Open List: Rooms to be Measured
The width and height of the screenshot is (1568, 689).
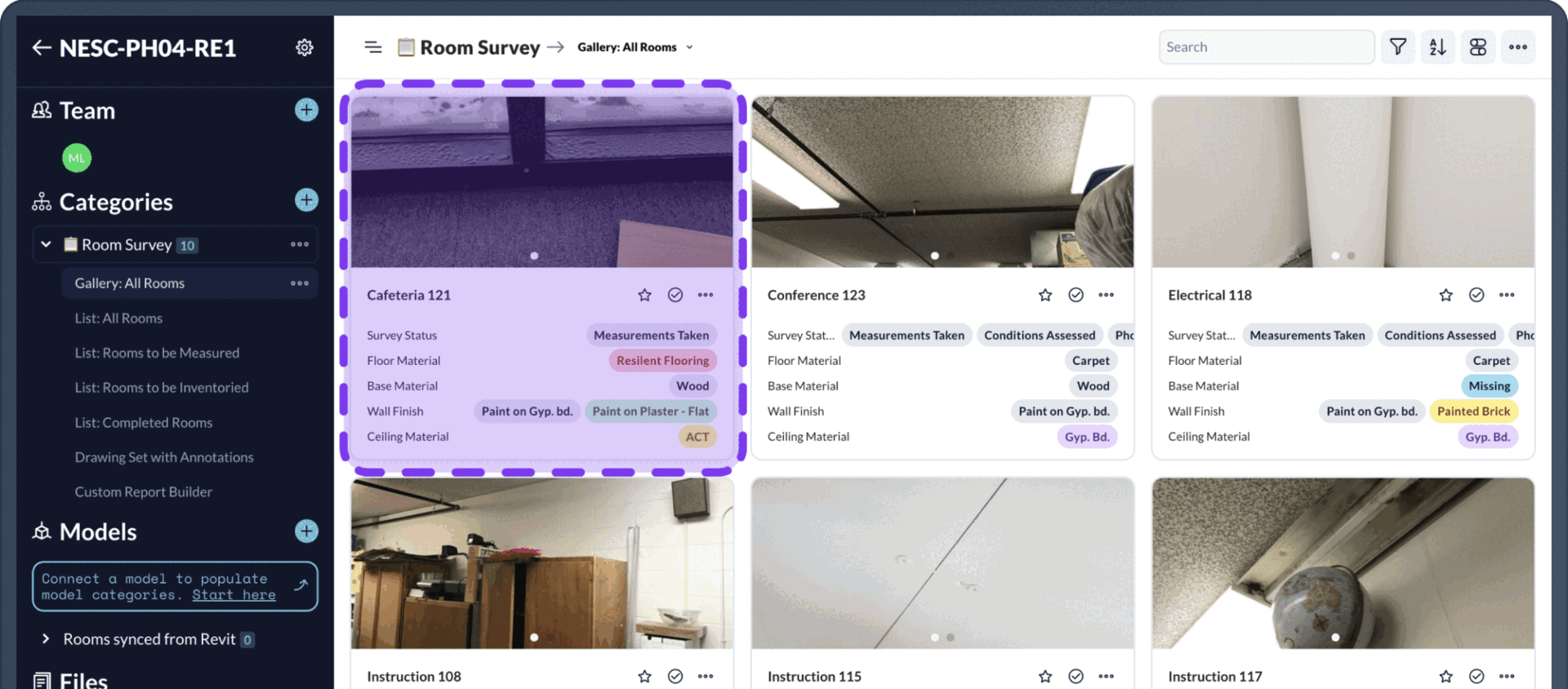pos(157,353)
